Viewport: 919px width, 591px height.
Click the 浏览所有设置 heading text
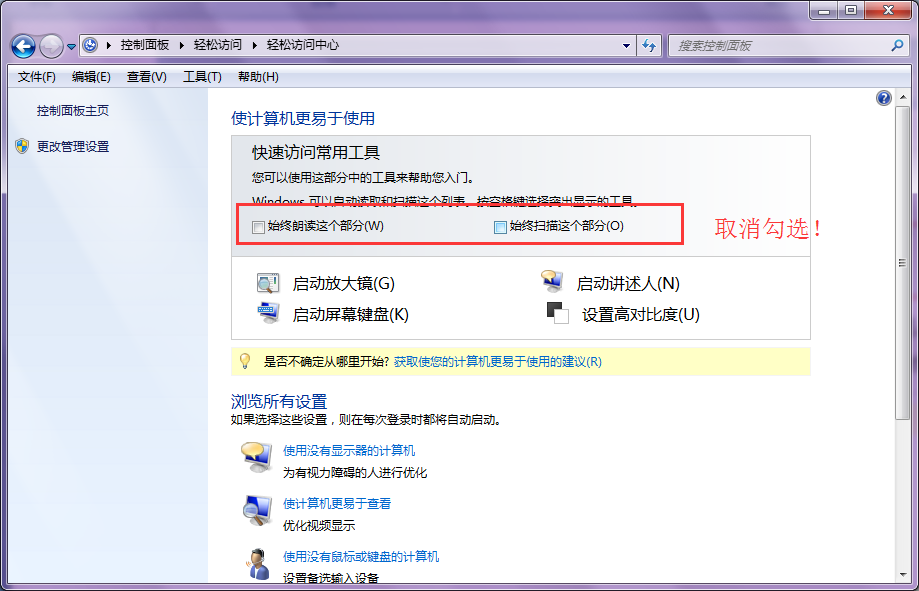279,402
